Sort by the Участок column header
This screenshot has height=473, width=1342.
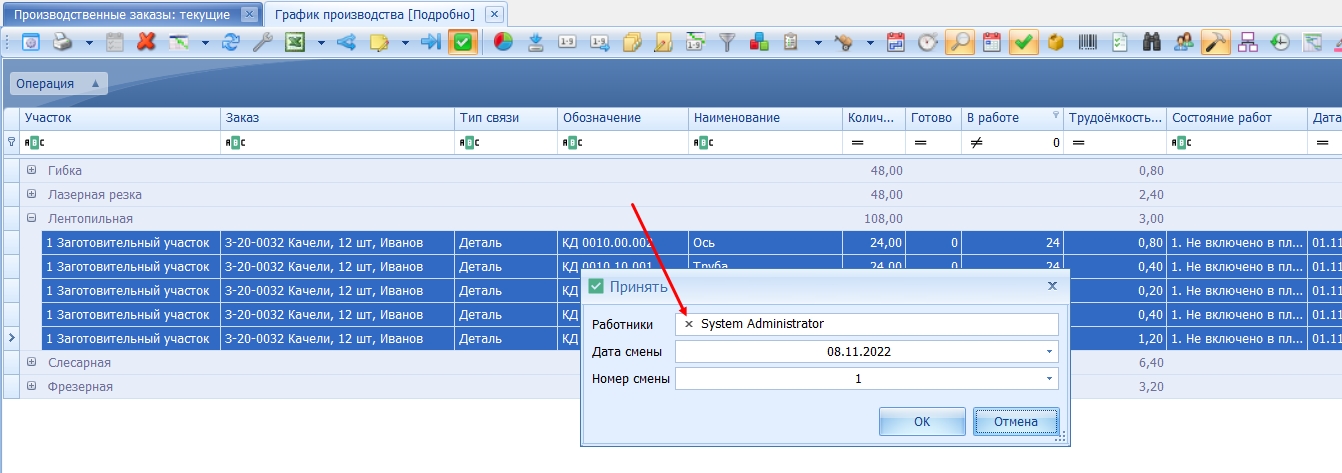point(120,118)
